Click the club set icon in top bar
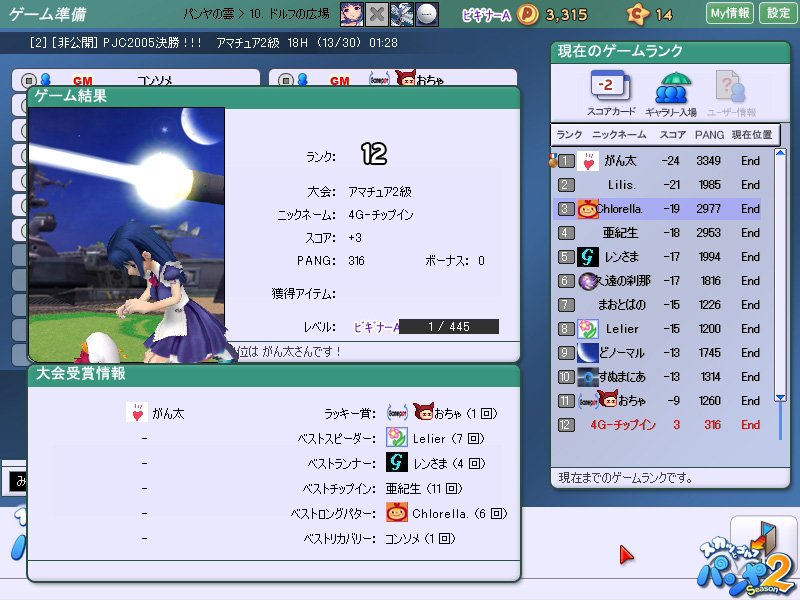 coord(402,14)
